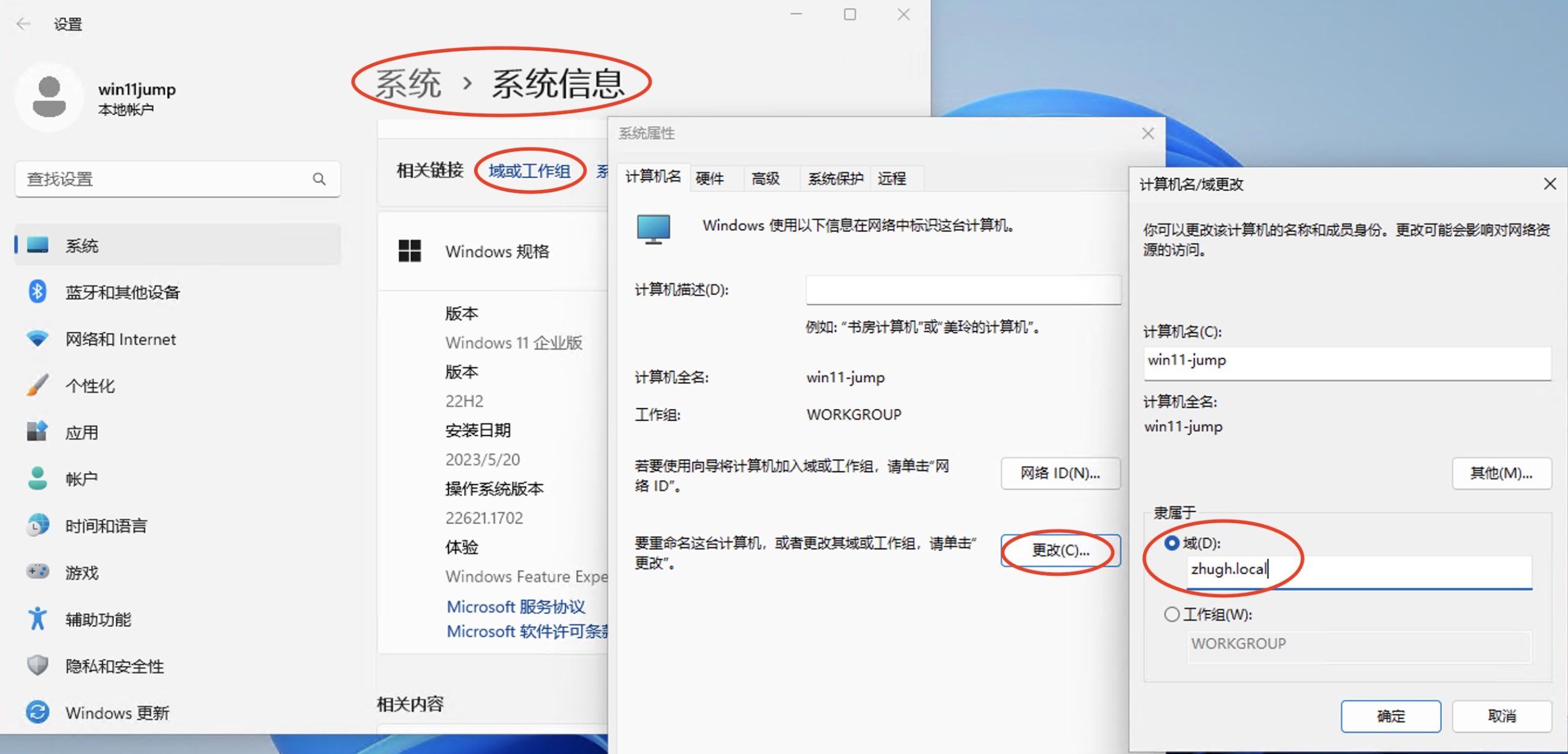Screen dimensions: 1568x754
Task: Confirm with the 确定 button
Action: click(1390, 716)
